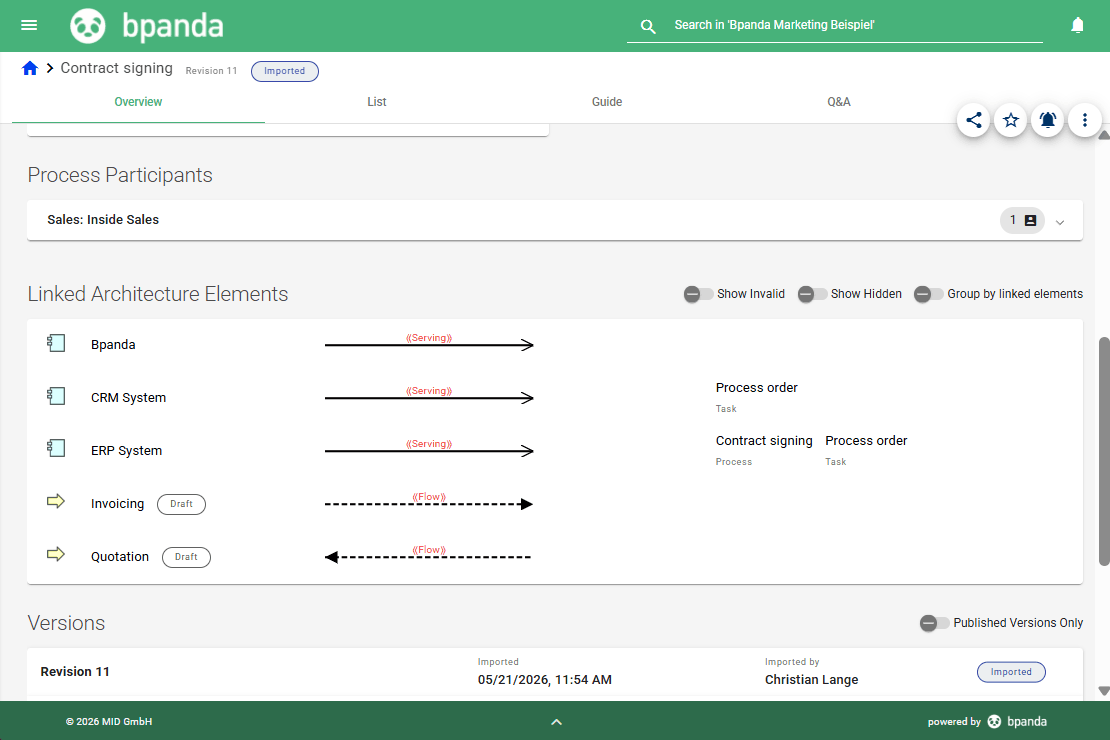Screen dimensions: 1110x740
Task: Click Serving relation arrow for ERP System
Action: (x=429, y=449)
